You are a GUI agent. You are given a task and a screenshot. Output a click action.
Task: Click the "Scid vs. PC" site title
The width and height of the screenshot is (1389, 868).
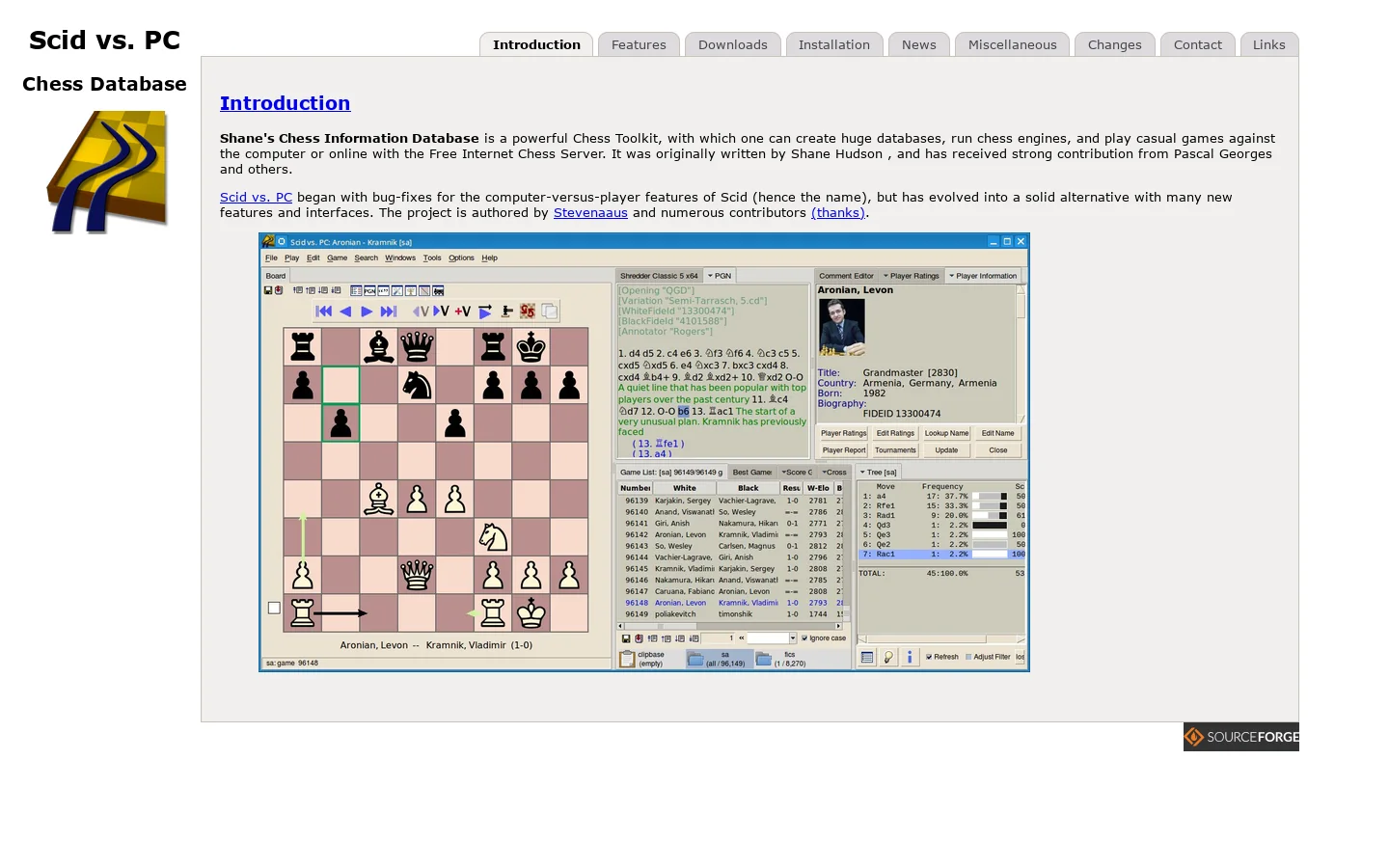click(104, 41)
